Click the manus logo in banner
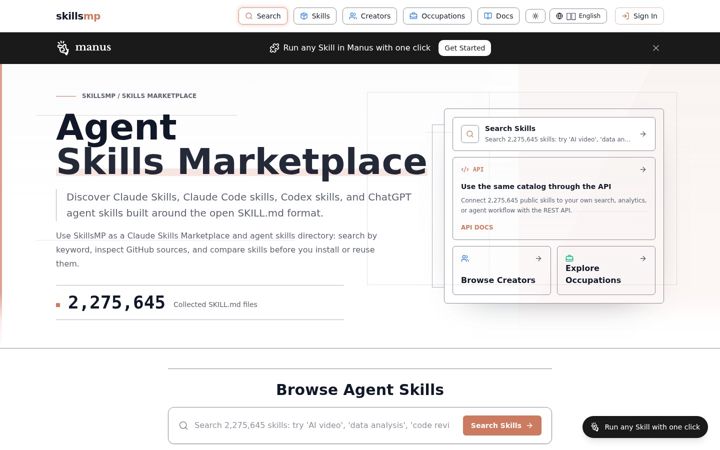The width and height of the screenshot is (720, 450). 84,47
